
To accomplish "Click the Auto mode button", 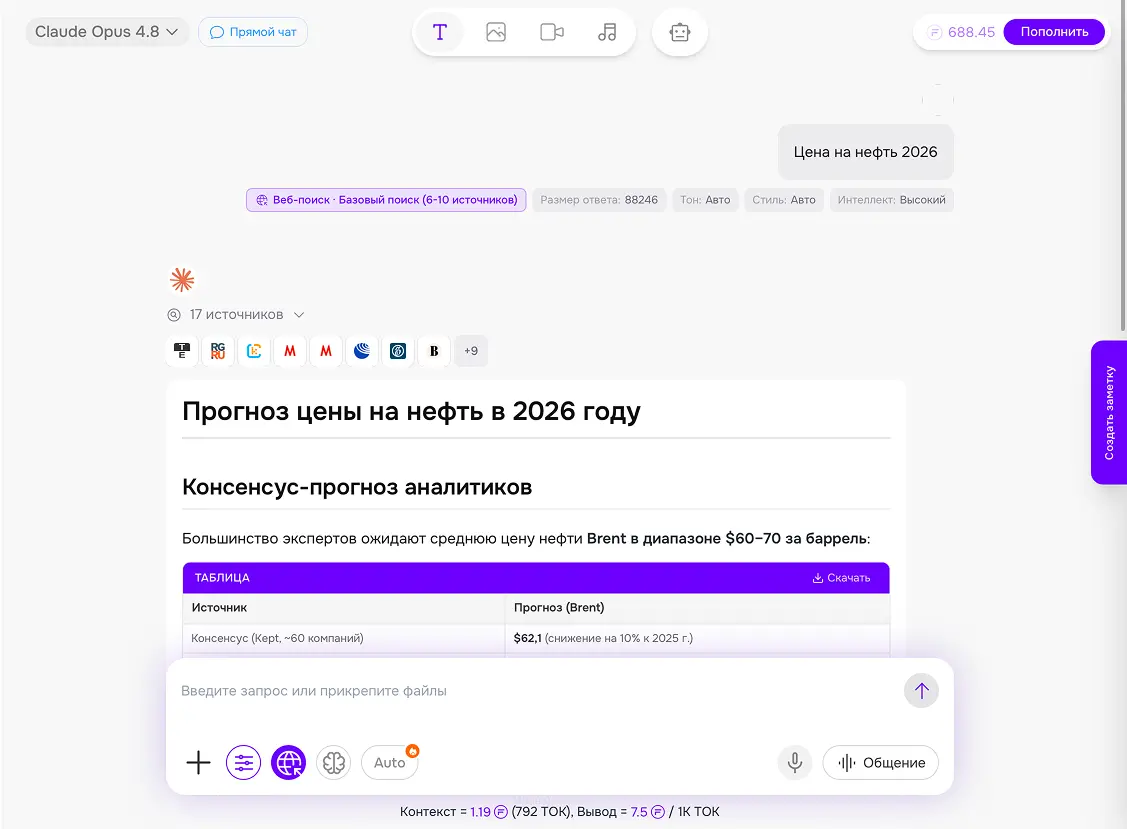I will click(390, 763).
